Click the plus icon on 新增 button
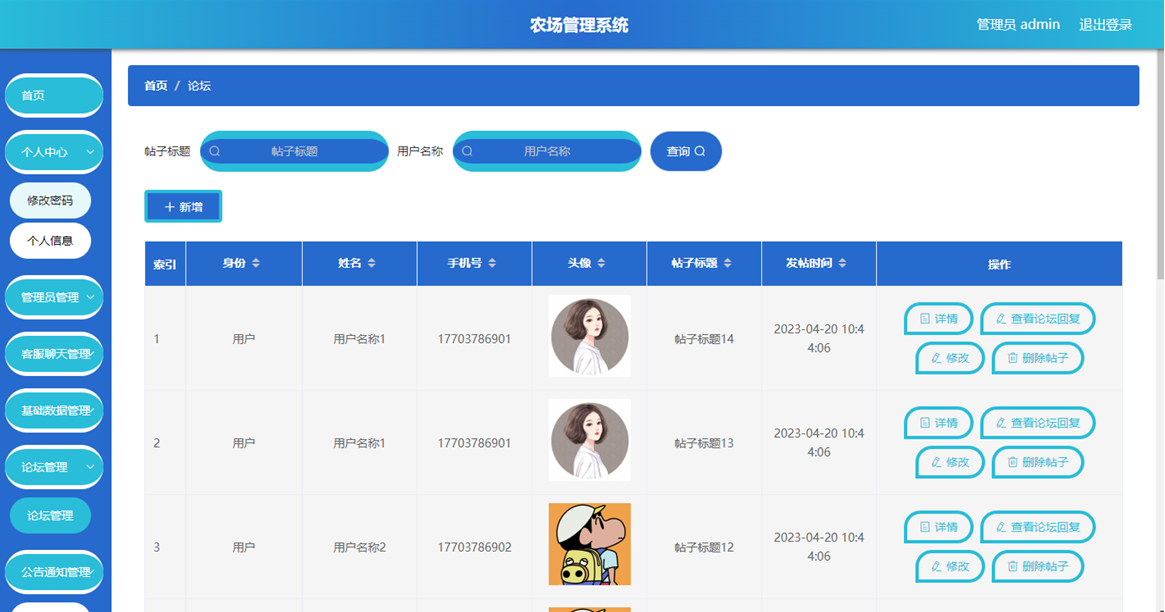 pyautogui.click(x=169, y=207)
